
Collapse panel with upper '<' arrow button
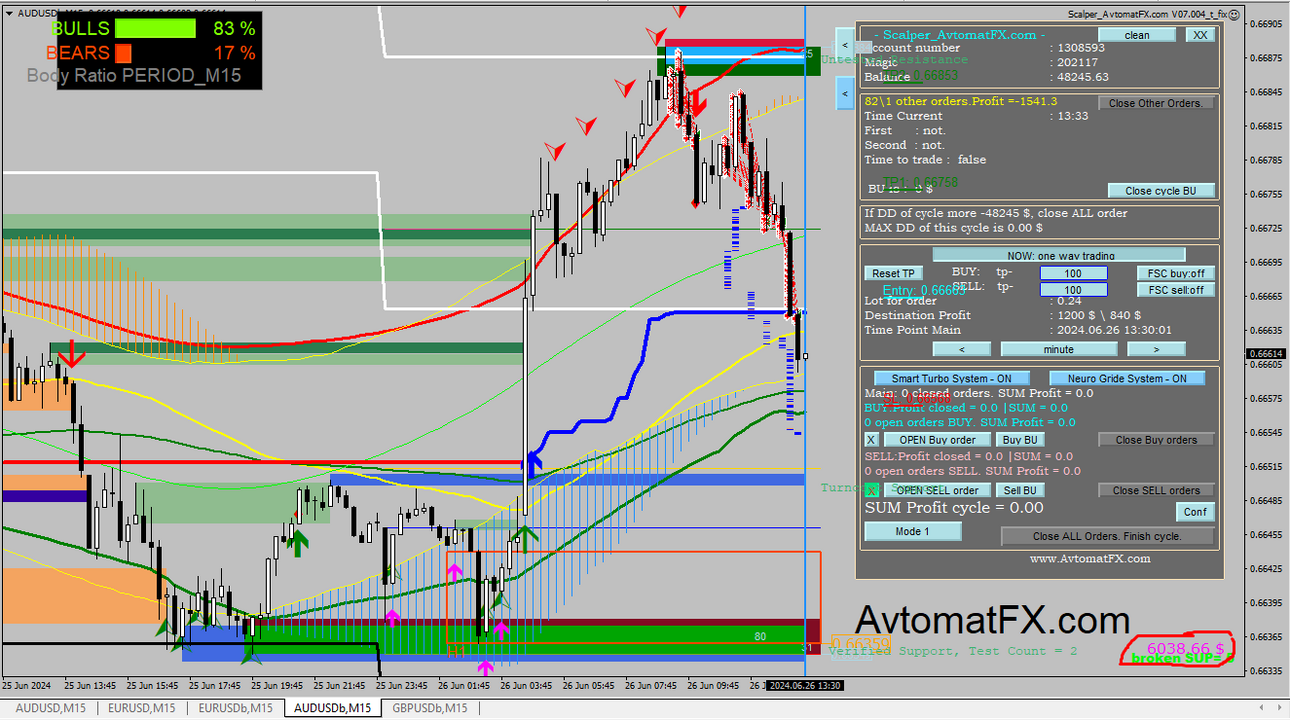[845, 45]
